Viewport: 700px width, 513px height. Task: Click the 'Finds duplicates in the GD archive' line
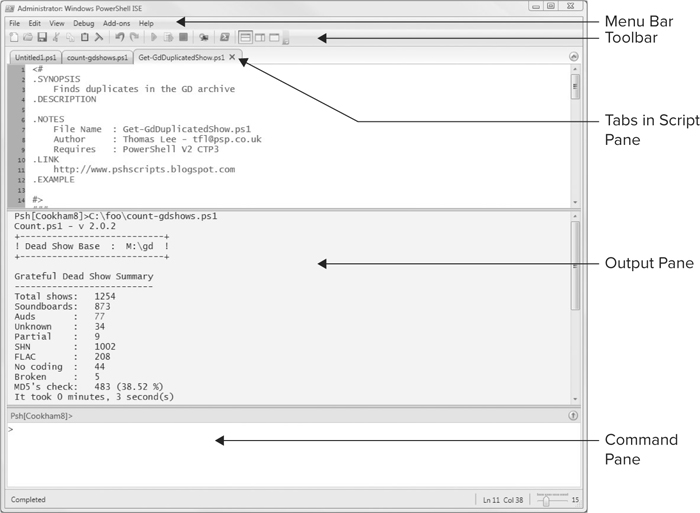(144, 89)
